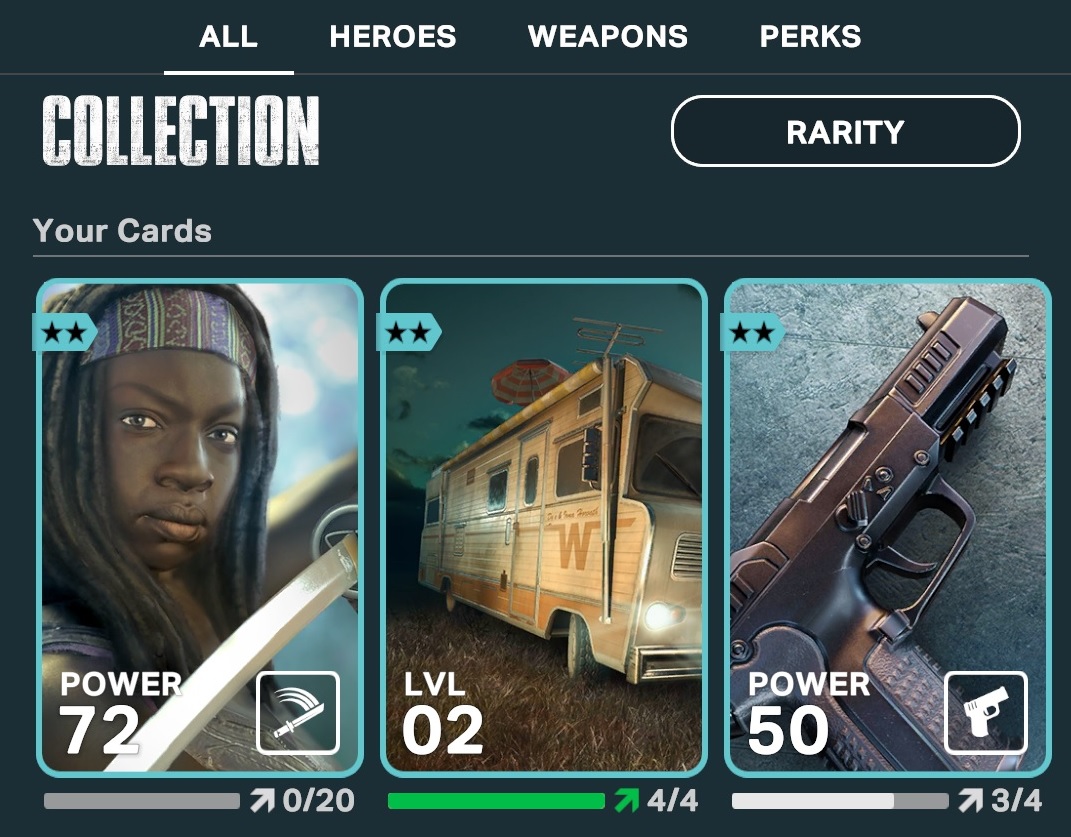
Task: Switch to the PERKS tab
Action: click(810, 36)
